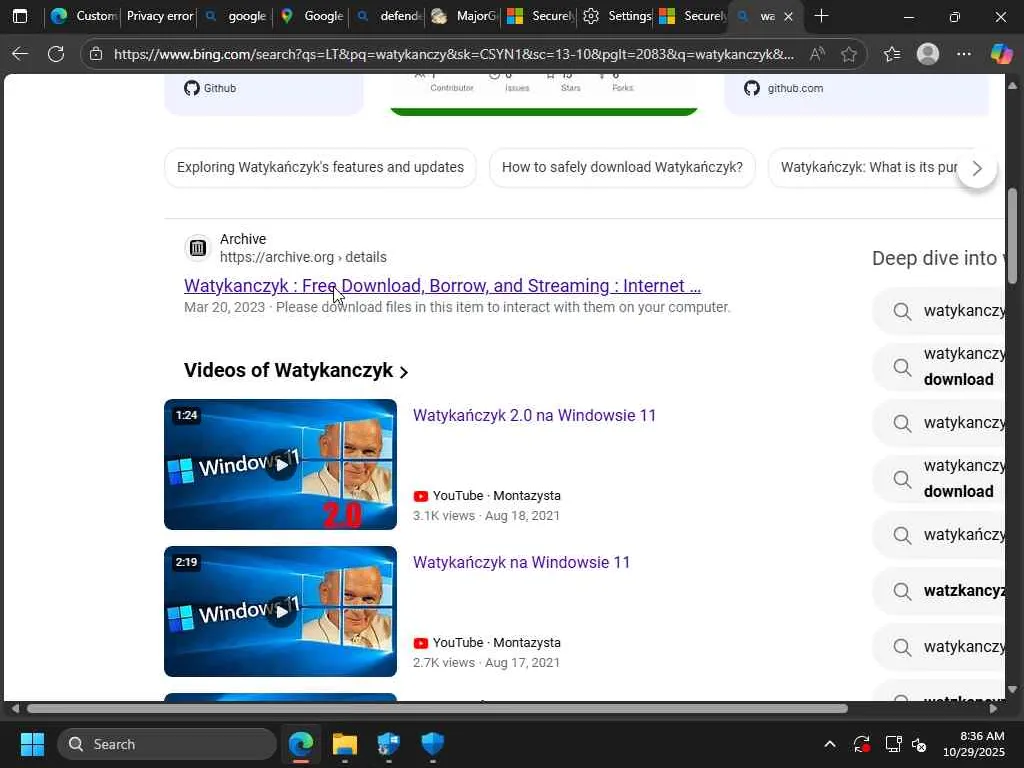Select the first watykanczy related search
1024x768 pixels.
[939, 311]
